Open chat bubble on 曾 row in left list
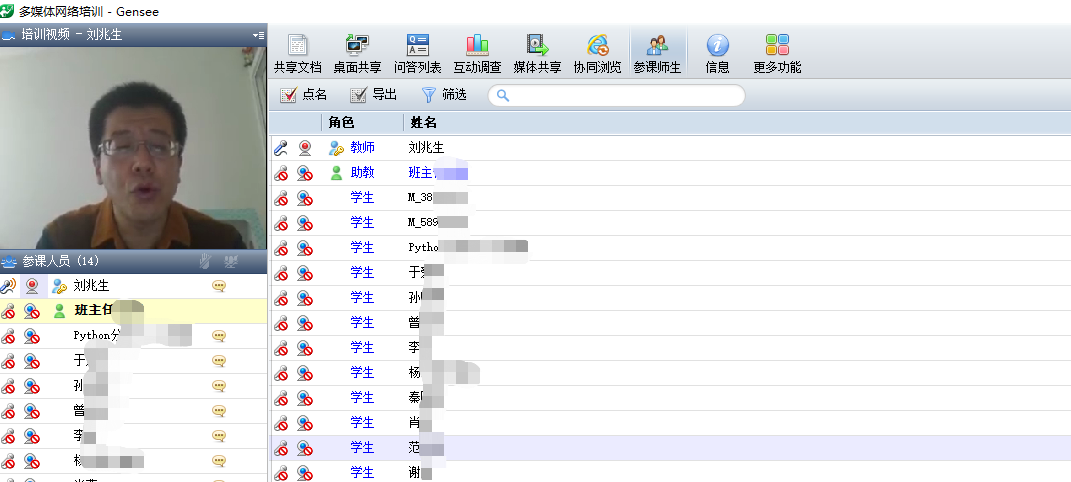This screenshot has width=1071, height=482. pos(219,411)
